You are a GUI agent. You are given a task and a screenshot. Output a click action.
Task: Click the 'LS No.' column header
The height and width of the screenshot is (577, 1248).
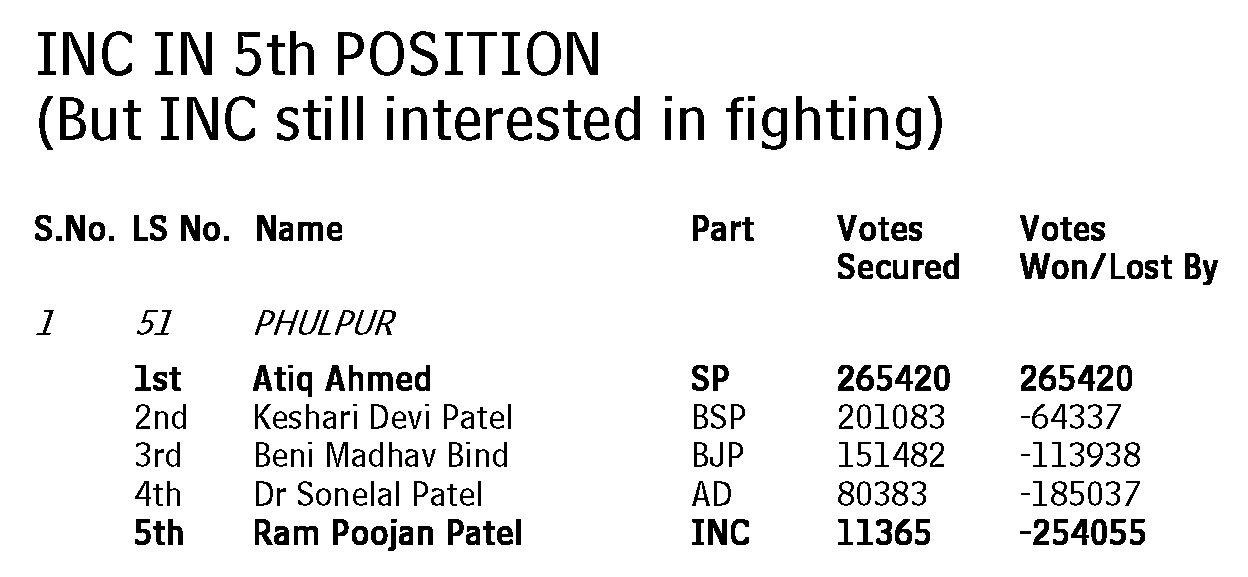click(x=182, y=230)
